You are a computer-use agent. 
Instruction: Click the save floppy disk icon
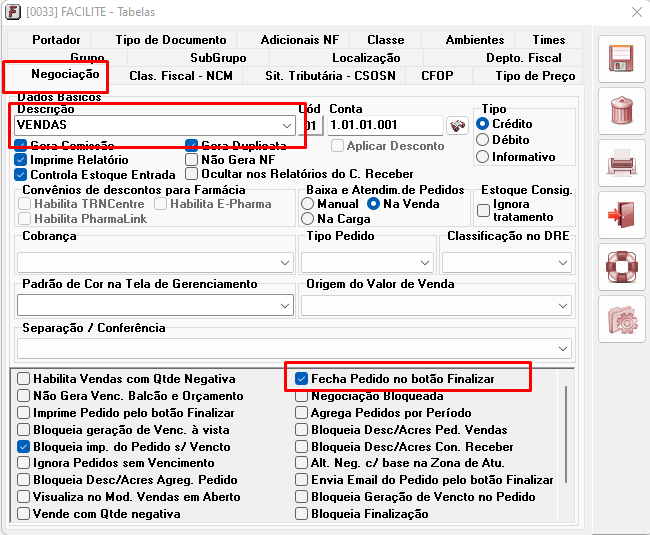coord(621,58)
